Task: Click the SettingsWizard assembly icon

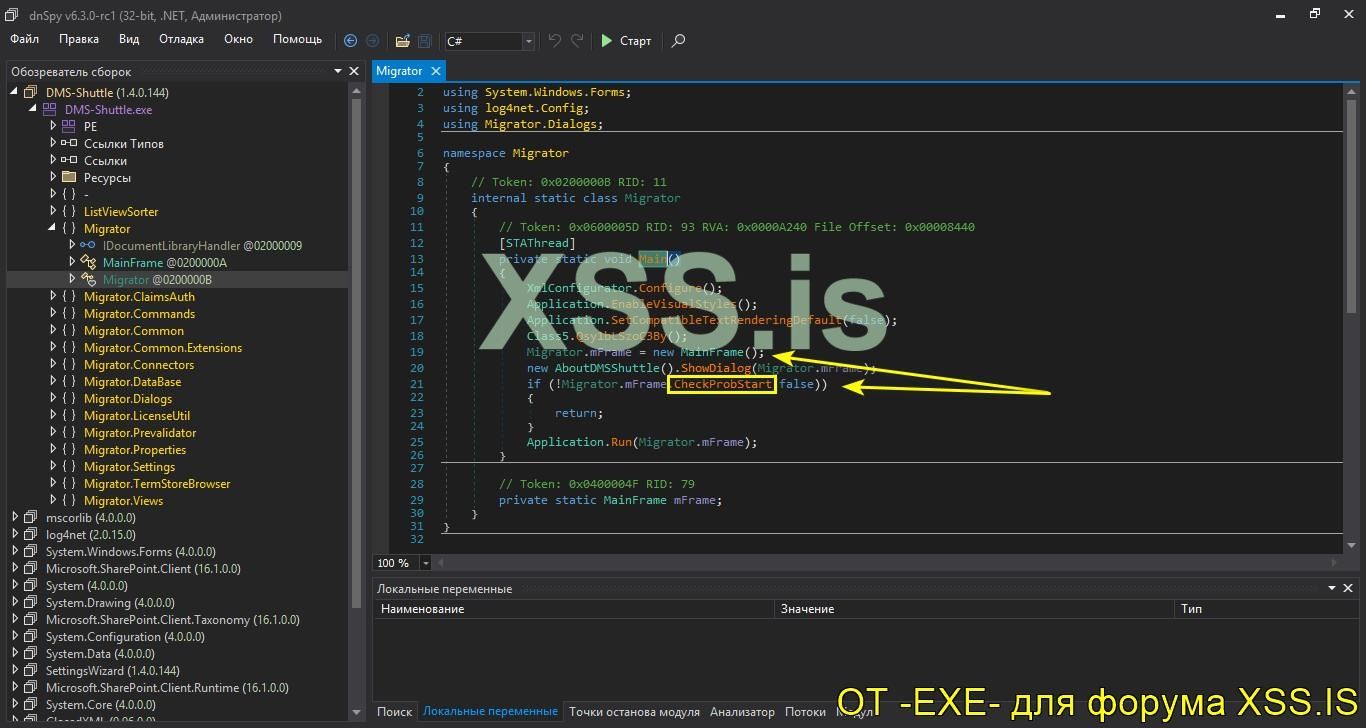Action: pyautogui.click(x=30, y=671)
